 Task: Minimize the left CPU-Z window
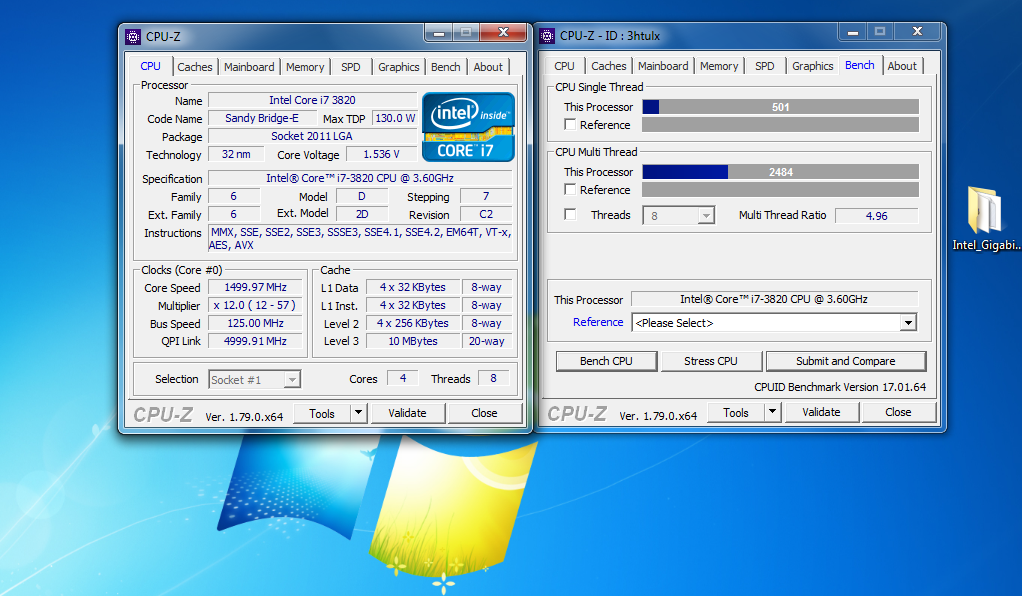(x=439, y=33)
